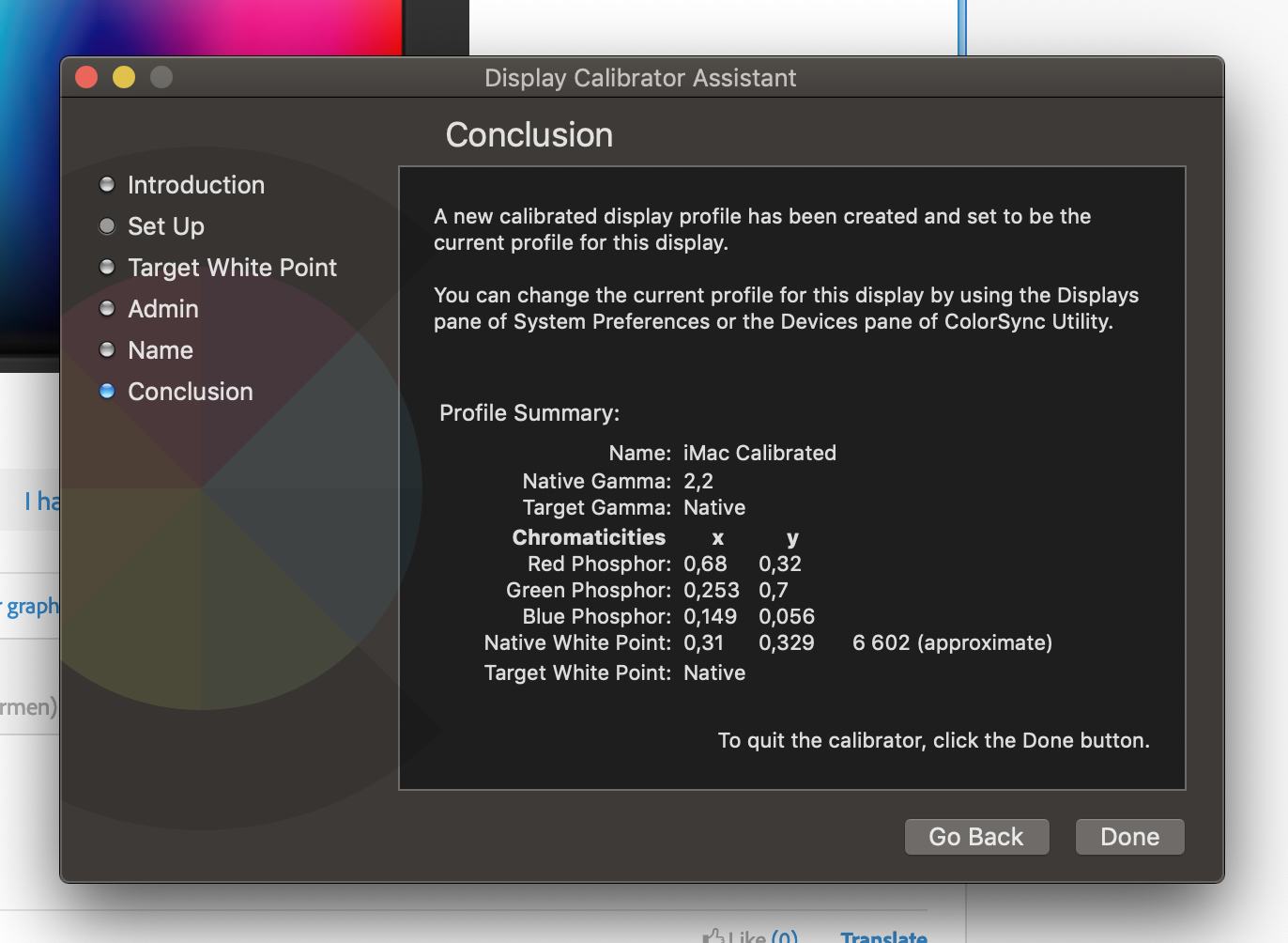Click Blue Phosphor y value 0,056
Screen dimensions: 1288x943
pyautogui.click(x=787, y=616)
